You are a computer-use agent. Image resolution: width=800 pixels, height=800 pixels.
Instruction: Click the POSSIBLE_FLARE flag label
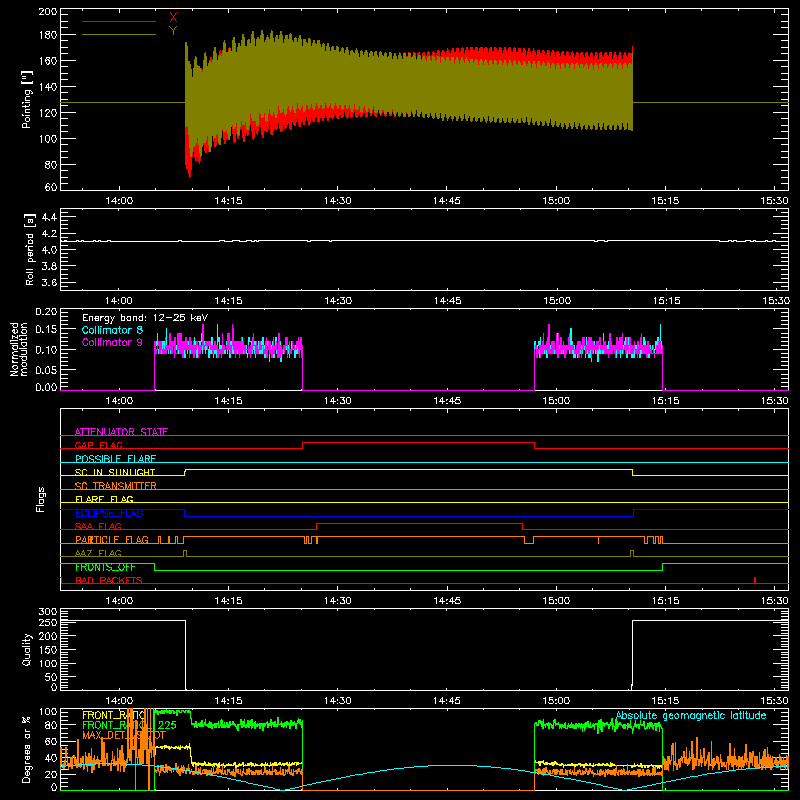(x=115, y=459)
